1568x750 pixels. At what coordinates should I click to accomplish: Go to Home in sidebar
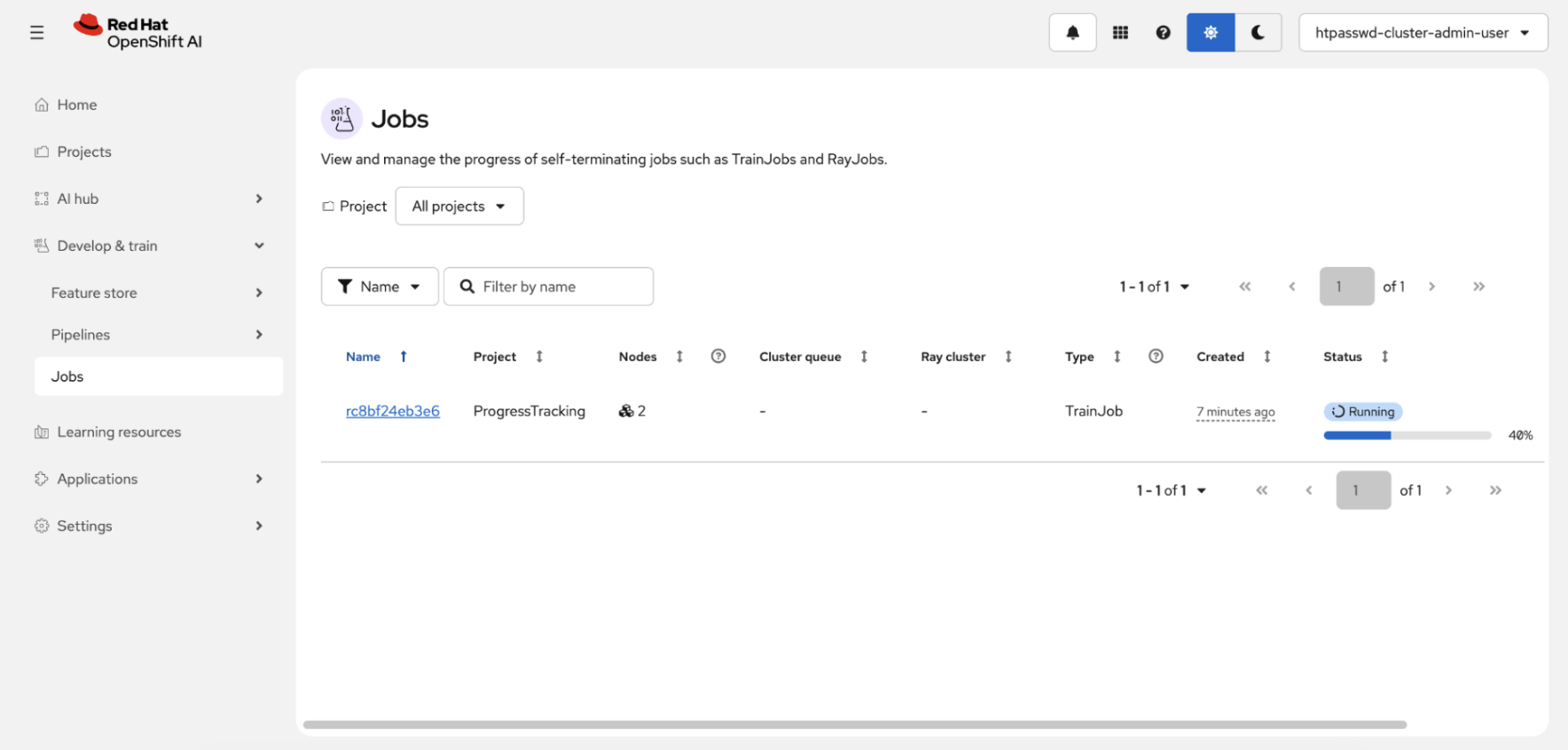click(x=77, y=105)
